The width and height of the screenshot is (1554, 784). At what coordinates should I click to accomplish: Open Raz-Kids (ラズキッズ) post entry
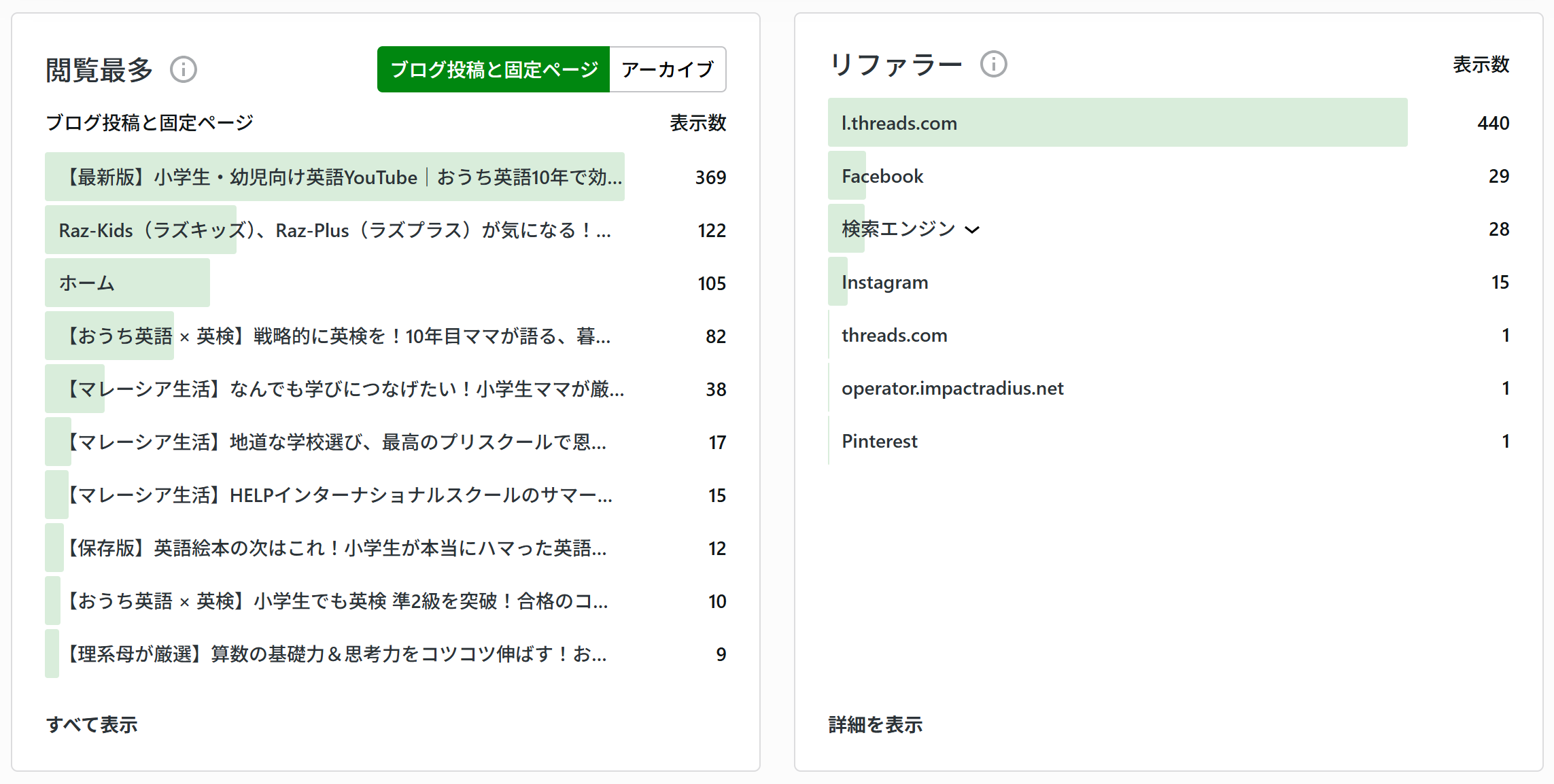click(334, 230)
